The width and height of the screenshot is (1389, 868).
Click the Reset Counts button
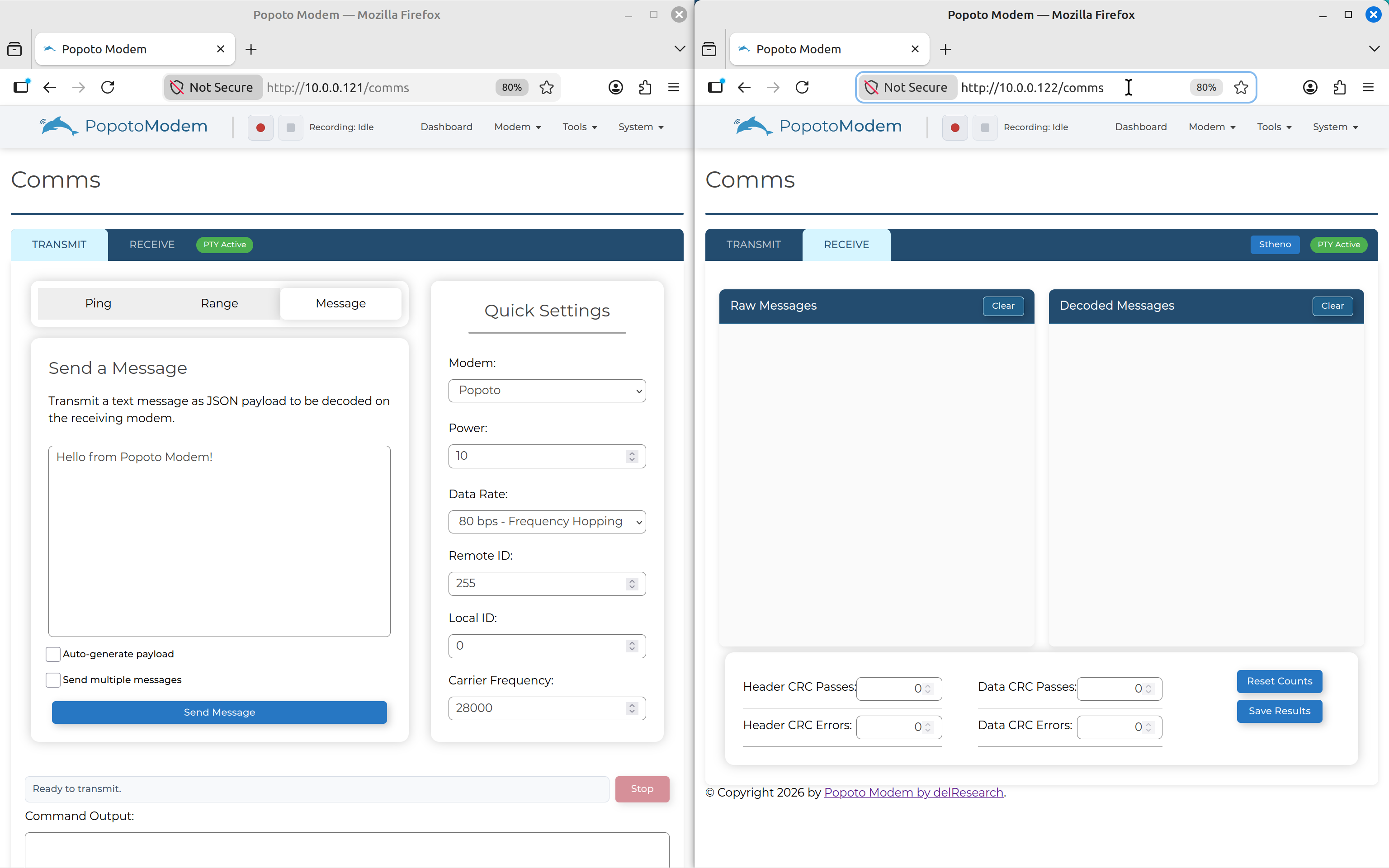(x=1280, y=681)
